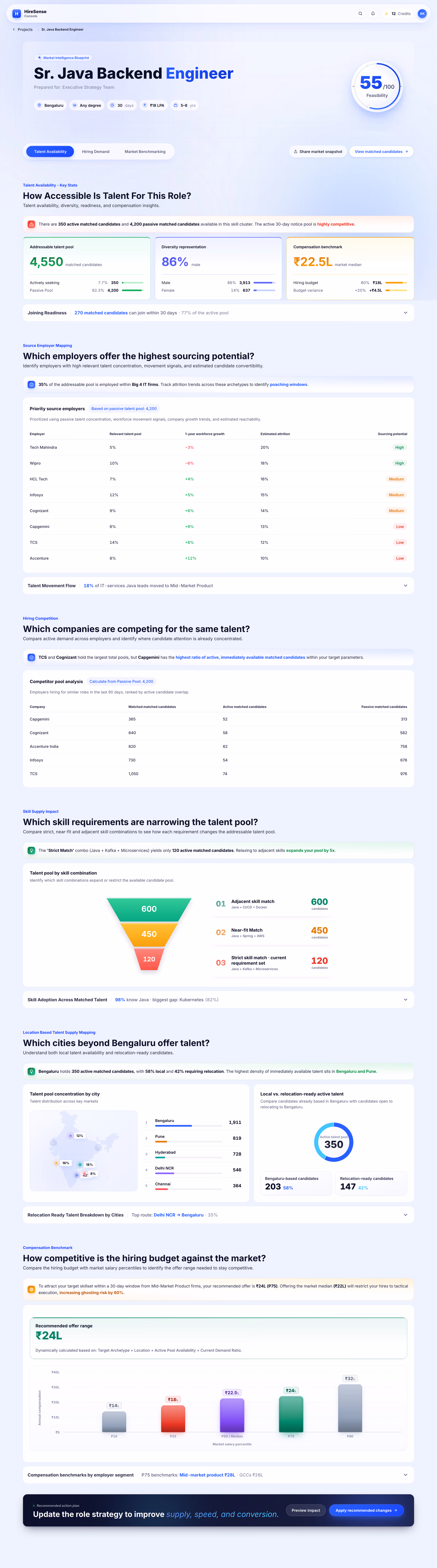This screenshot has height=1568, width=437.
Task: Open the Delhi NCR → Bengaluru route link
Action: 178,1215
